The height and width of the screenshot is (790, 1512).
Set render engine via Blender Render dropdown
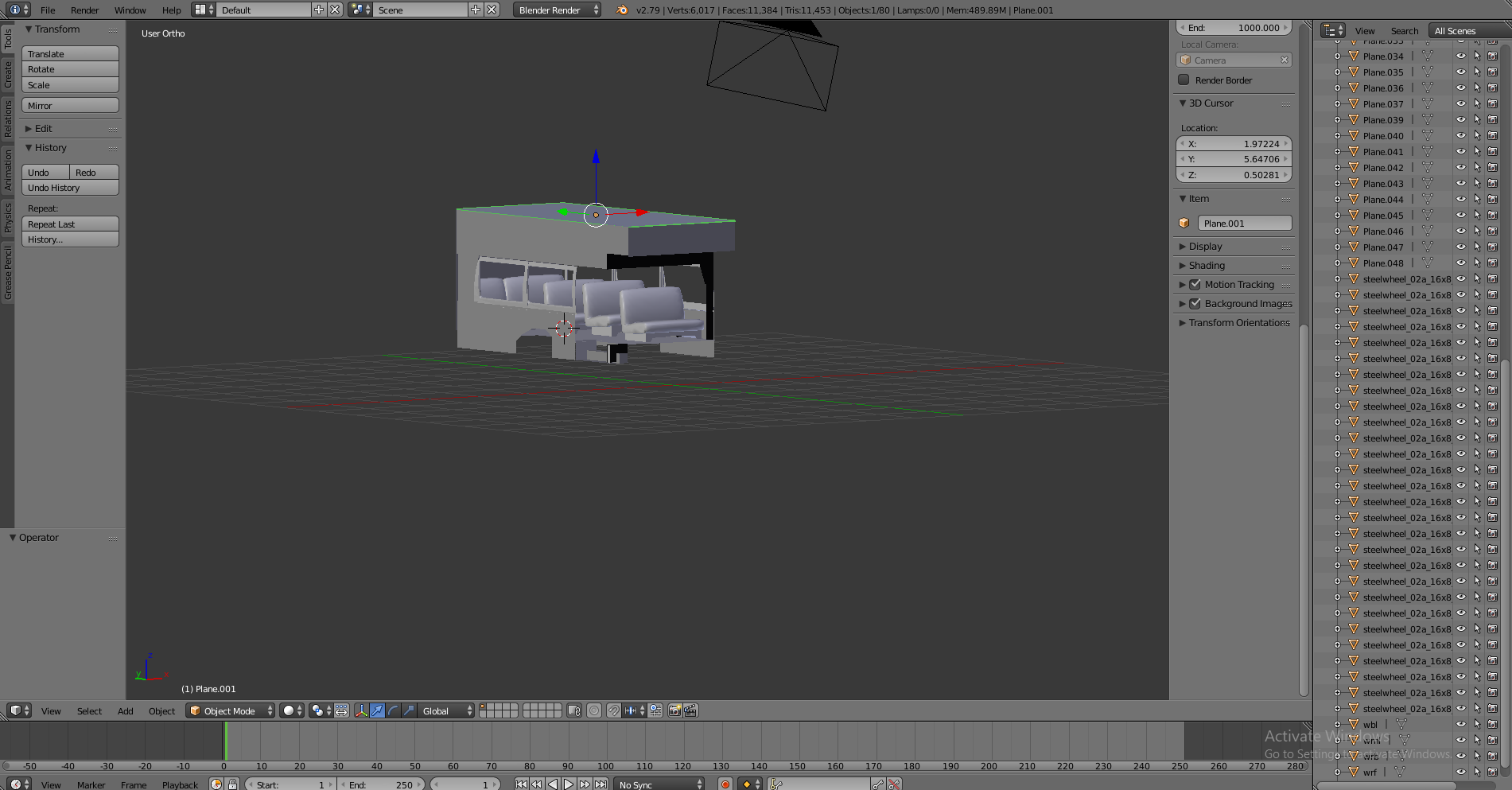[x=557, y=10]
